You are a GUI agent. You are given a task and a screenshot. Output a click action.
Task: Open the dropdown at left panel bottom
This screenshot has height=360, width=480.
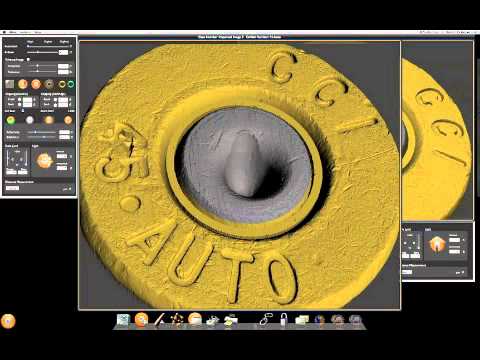coord(67,189)
